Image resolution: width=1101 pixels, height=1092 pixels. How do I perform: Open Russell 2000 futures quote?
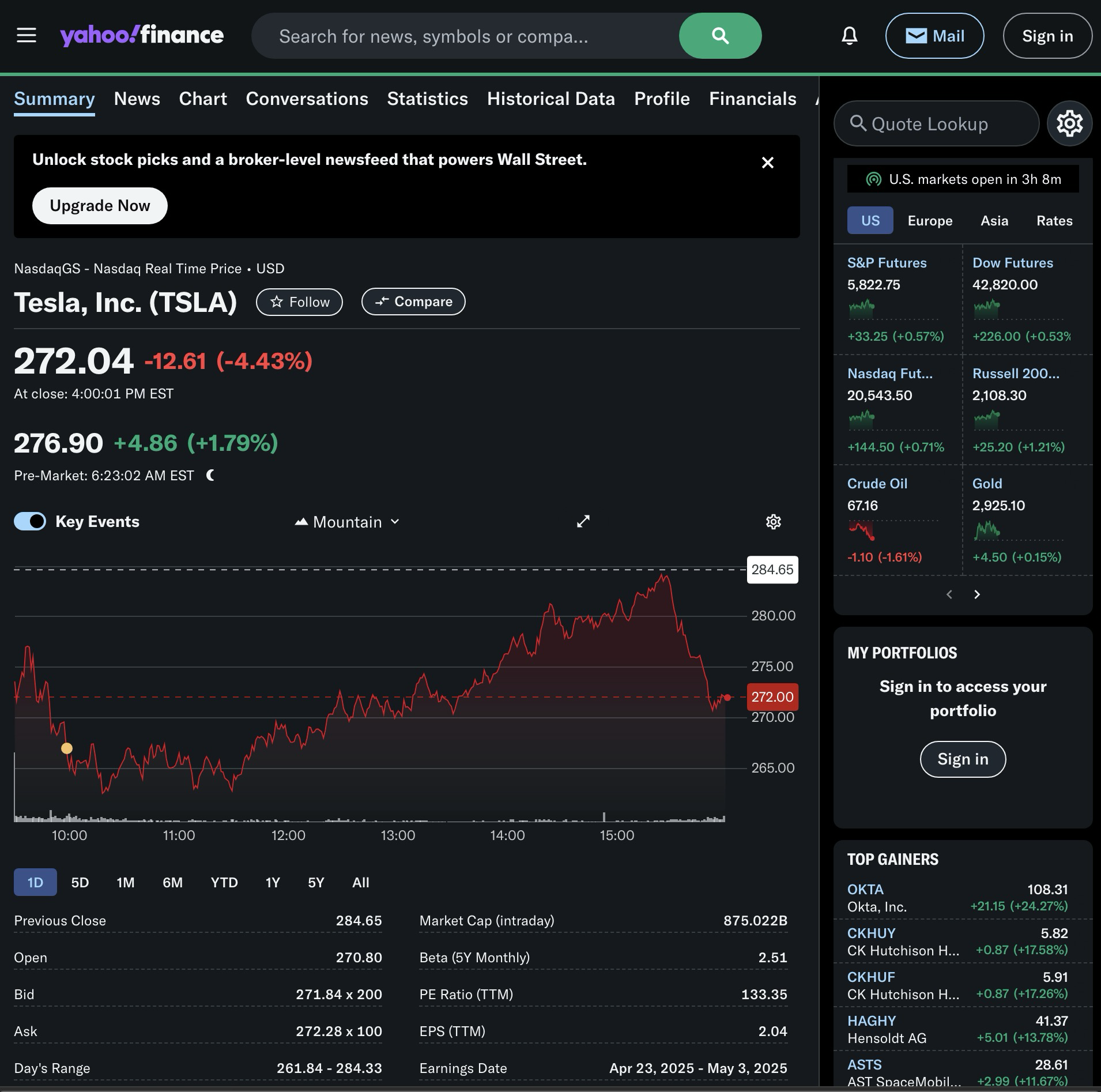(x=1015, y=374)
